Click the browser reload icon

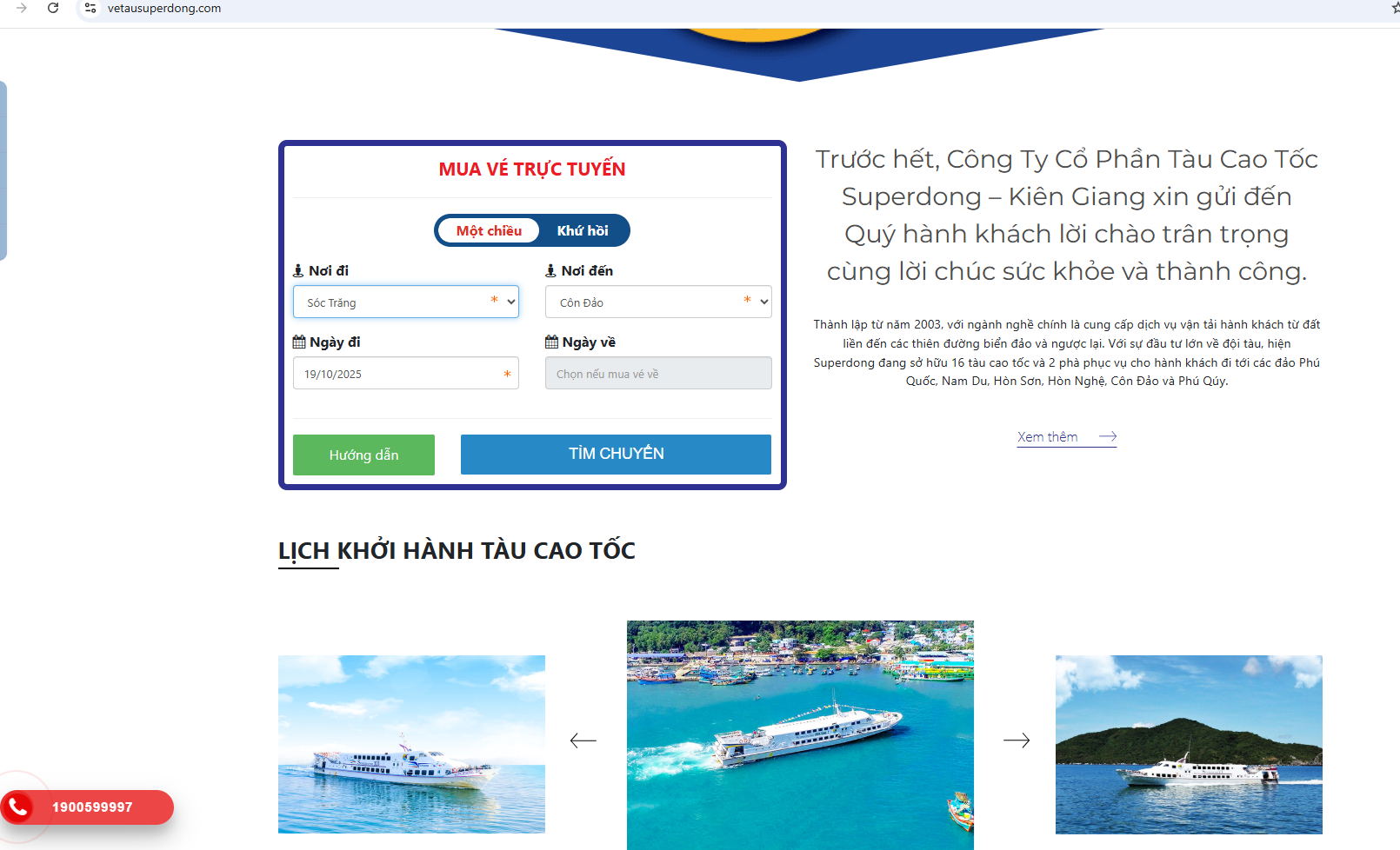click(x=53, y=8)
